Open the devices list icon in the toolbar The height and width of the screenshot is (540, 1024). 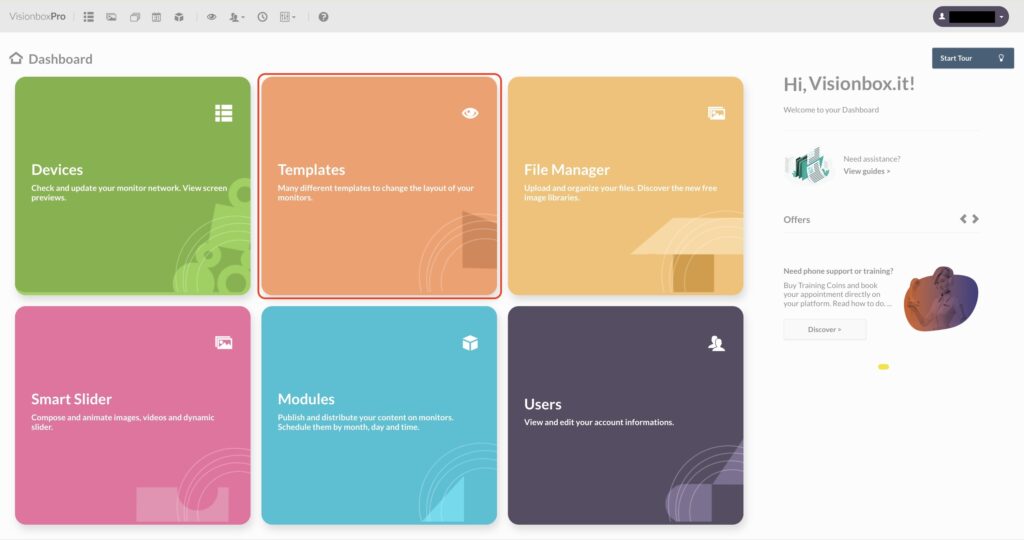[x=89, y=17]
